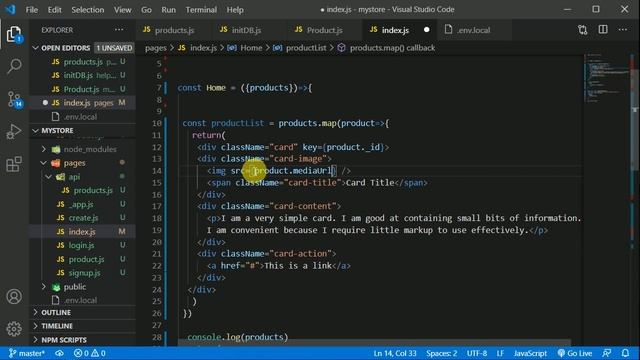The width and height of the screenshot is (640, 360).
Task: Open errors and warnings status item
Action: [90, 353]
